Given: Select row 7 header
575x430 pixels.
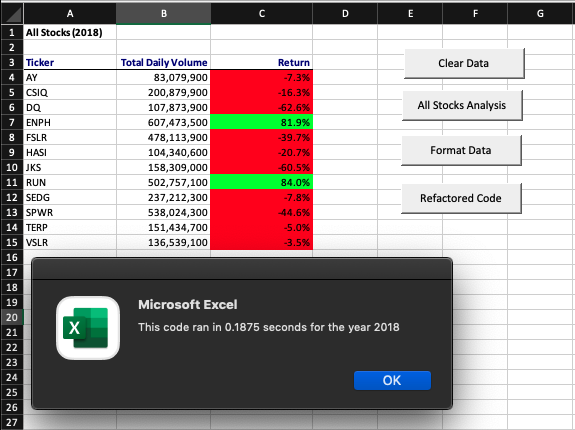Looking at the screenshot, I should click(12, 122).
